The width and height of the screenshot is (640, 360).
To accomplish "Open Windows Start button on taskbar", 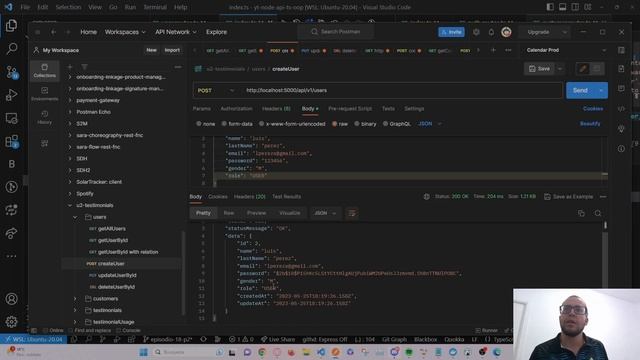I will (143, 352).
